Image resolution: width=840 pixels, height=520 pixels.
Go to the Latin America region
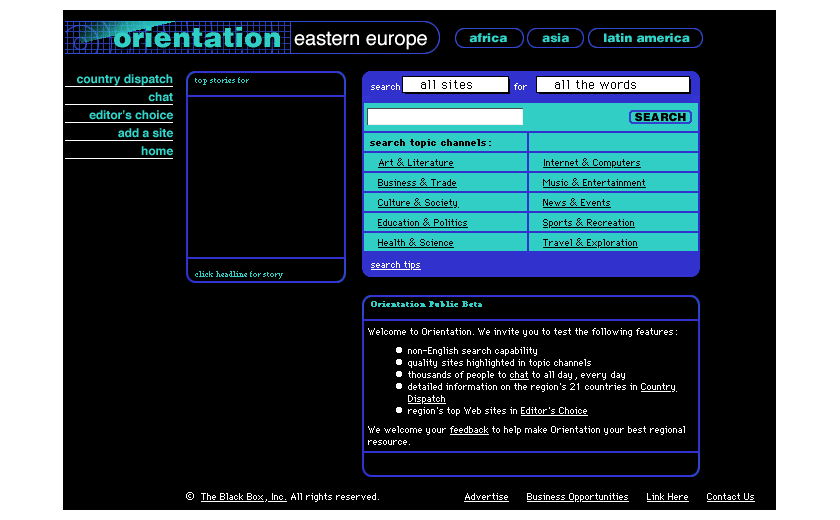(645, 38)
